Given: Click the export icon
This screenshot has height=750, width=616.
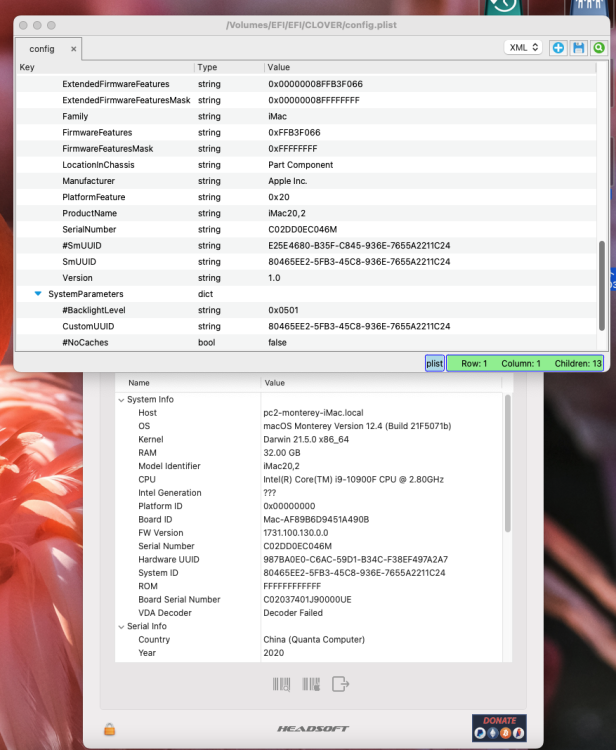Looking at the screenshot, I should 341,684.
